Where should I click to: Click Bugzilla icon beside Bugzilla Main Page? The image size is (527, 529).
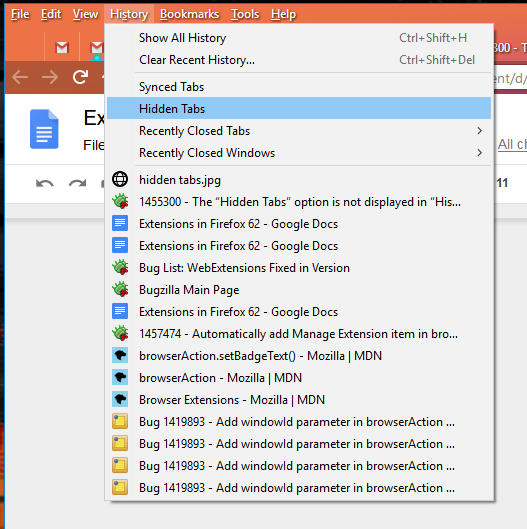click(120, 289)
